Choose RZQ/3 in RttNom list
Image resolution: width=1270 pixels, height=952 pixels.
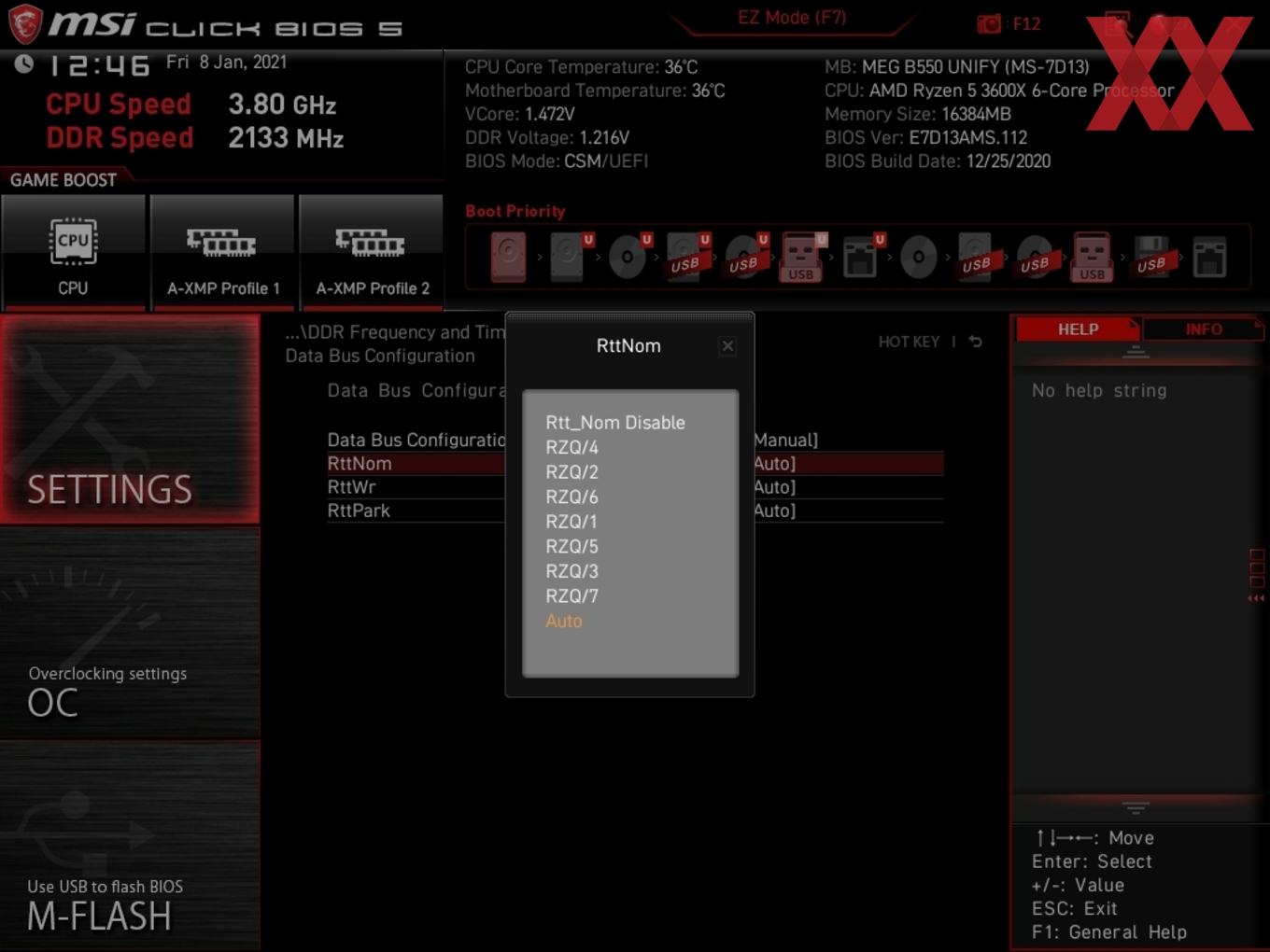tap(571, 571)
